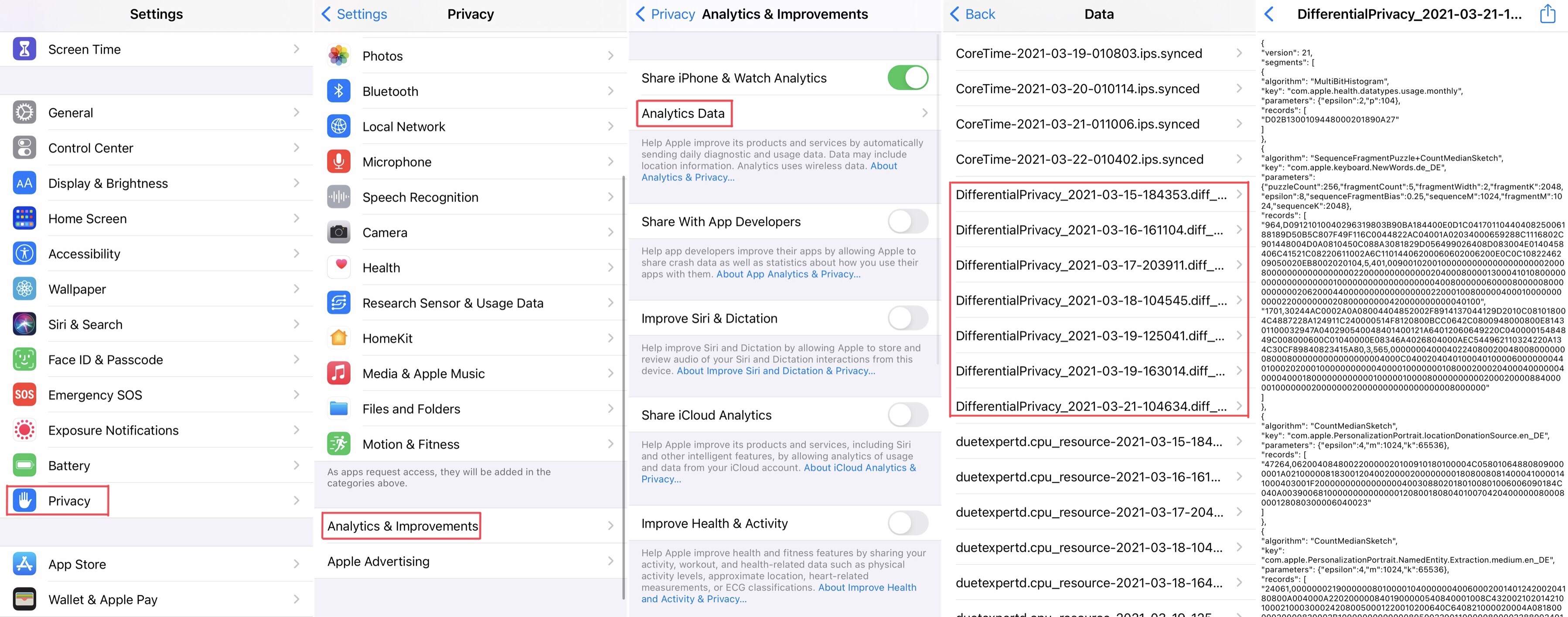Tap Back button on Data screen
This screenshot has height=617, width=1568.
point(973,14)
